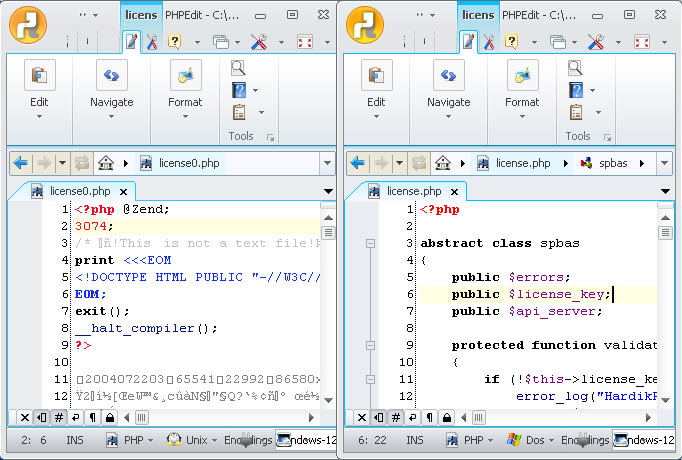Toggle the X button under the license0.php editor
The width and height of the screenshot is (682, 460).
pyautogui.click(x=25, y=418)
